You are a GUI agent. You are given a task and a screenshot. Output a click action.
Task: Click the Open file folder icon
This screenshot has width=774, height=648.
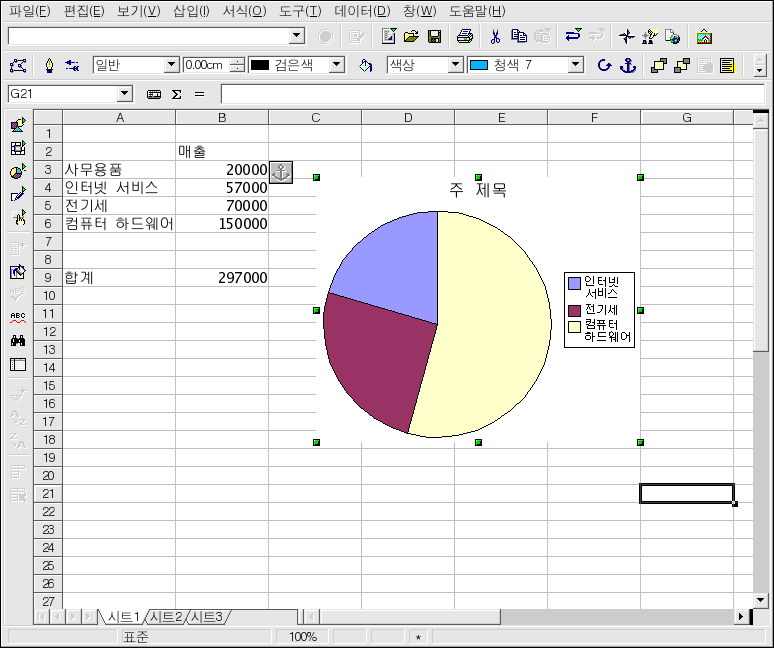point(411,37)
